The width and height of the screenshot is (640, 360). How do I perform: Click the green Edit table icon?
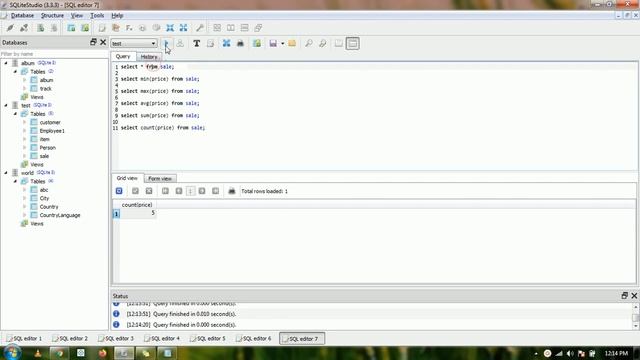click(x=85, y=28)
